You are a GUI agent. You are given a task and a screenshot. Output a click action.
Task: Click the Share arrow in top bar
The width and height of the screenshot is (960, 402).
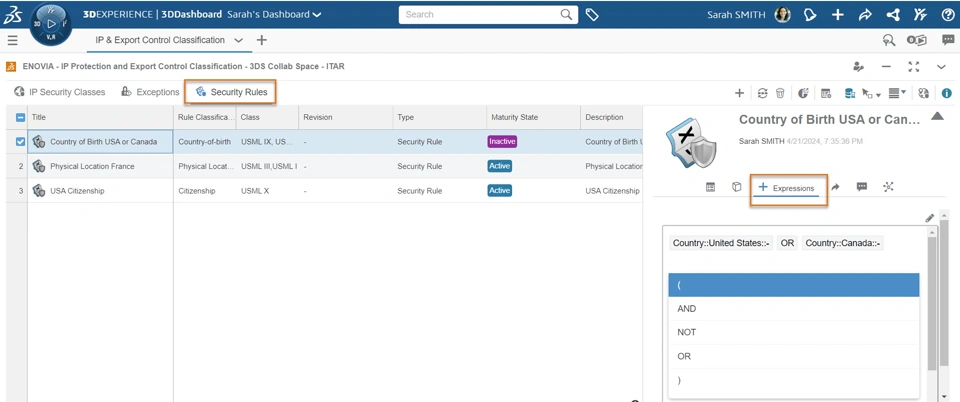(865, 15)
